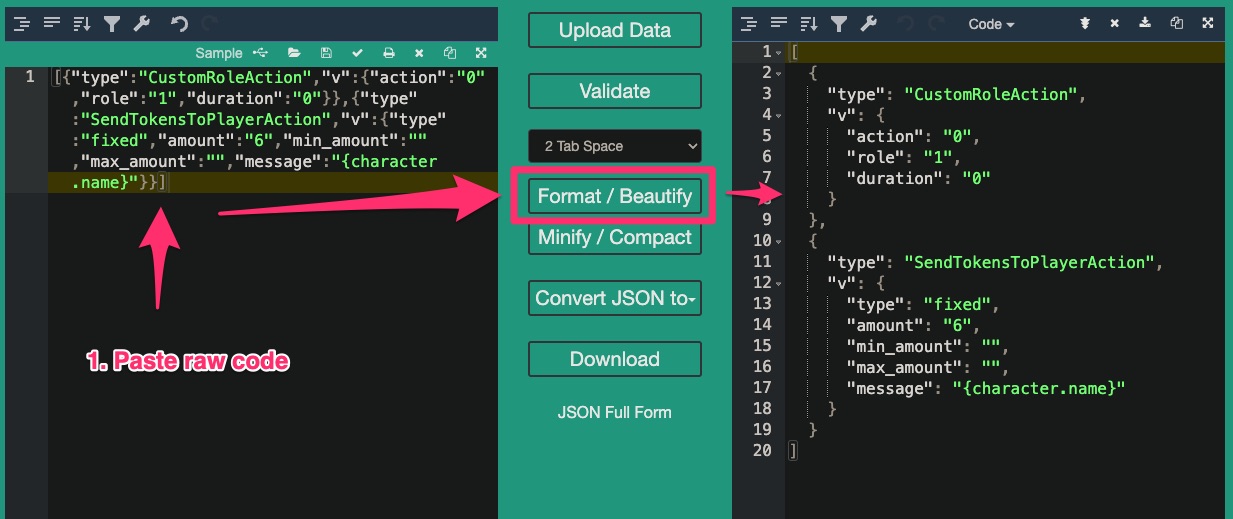Viewport: 1233px width, 519px height.
Task: Click "SendTokensToPlayerAction" on output line 11
Action: pyautogui.click(x=1029, y=262)
